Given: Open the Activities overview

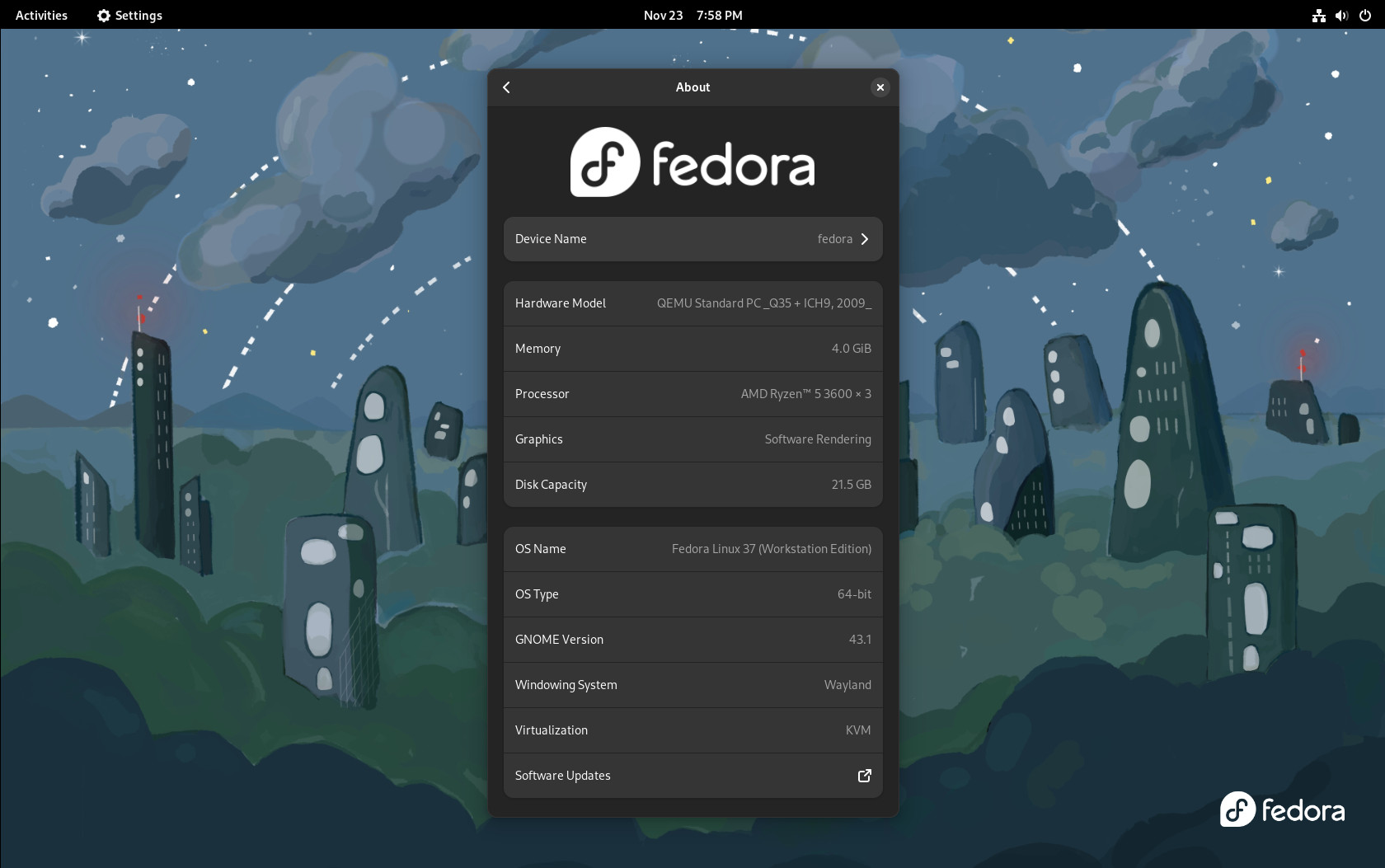Looking at the screenshot, I should 41,15.
